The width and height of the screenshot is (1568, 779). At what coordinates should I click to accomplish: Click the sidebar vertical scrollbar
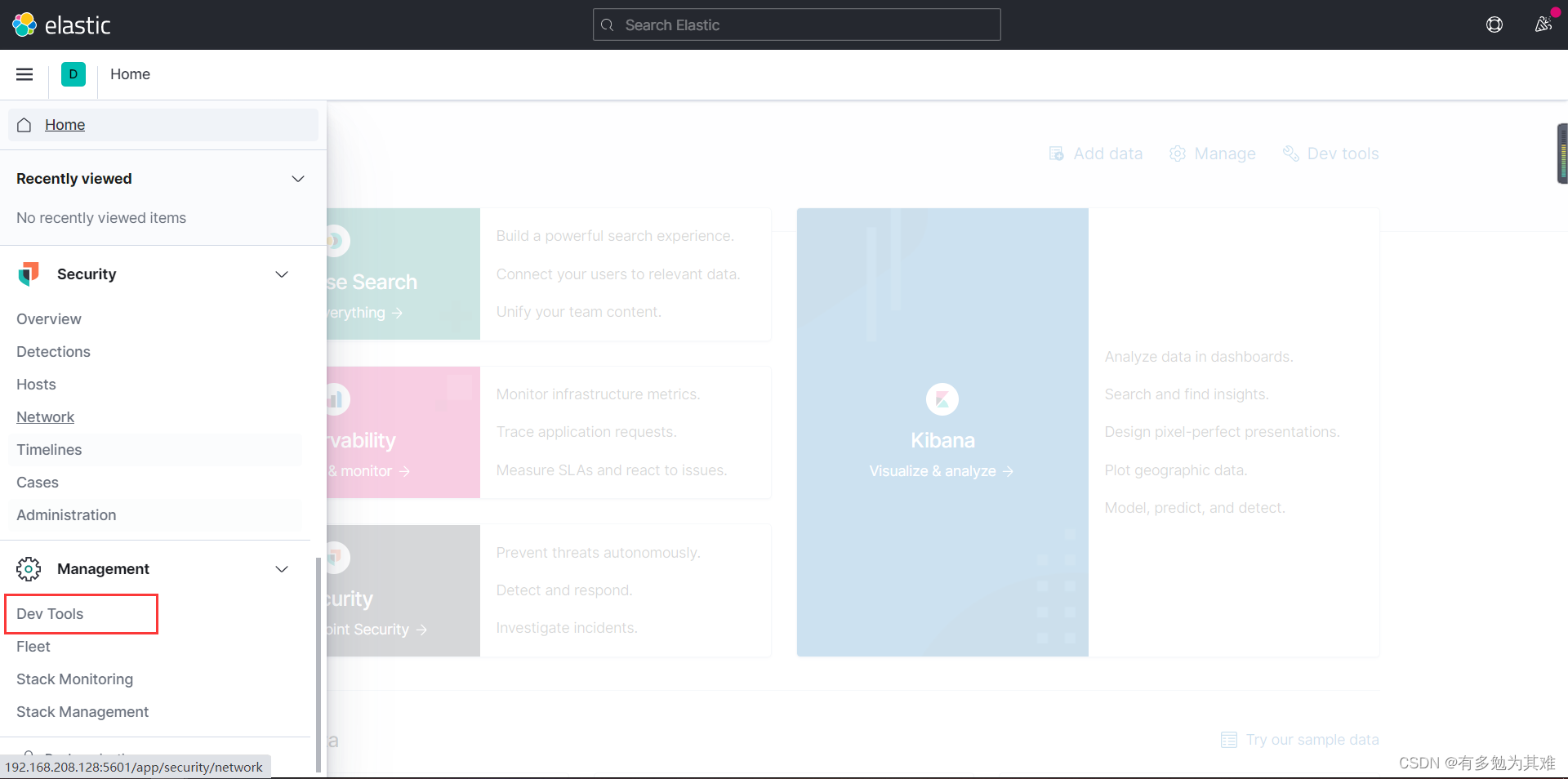pos(318,664)
